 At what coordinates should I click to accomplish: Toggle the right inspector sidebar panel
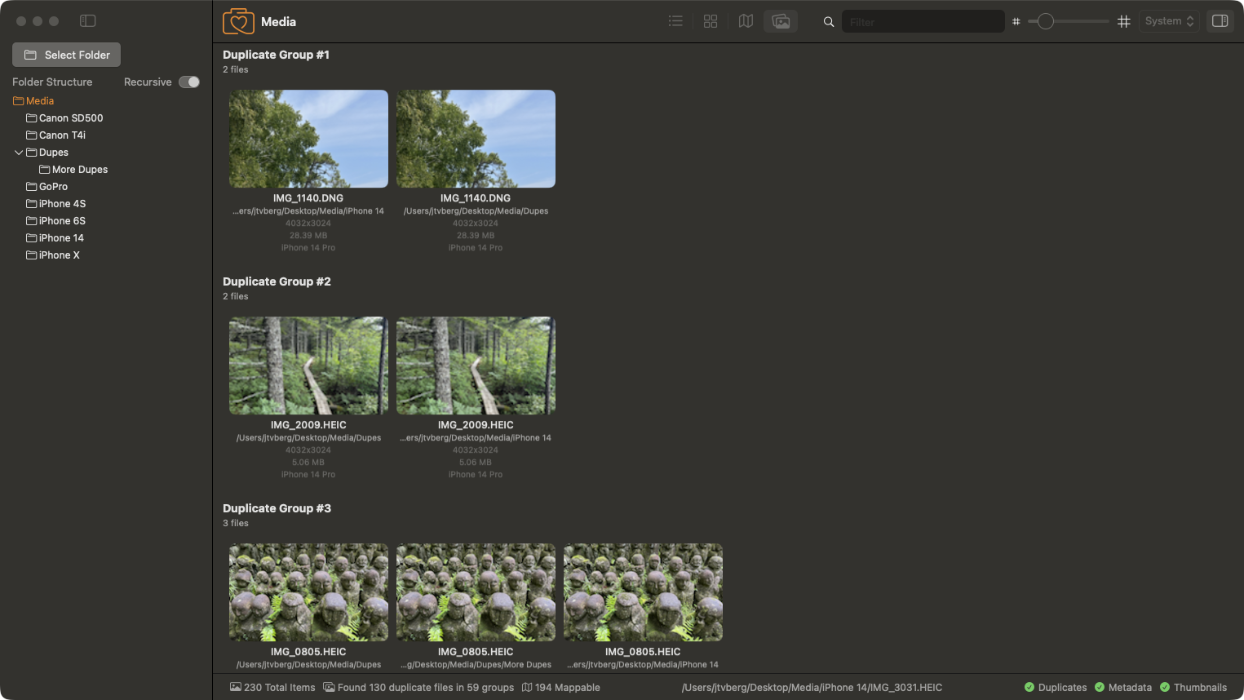[1219, 20]
